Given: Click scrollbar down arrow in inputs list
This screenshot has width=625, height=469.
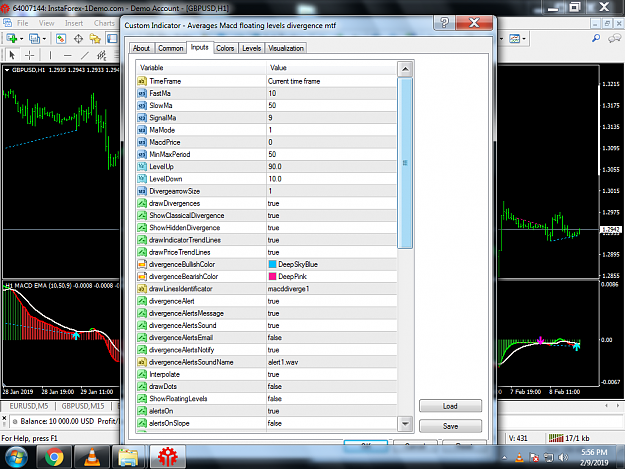Looking at the screenshot, I should coord(405,424).
